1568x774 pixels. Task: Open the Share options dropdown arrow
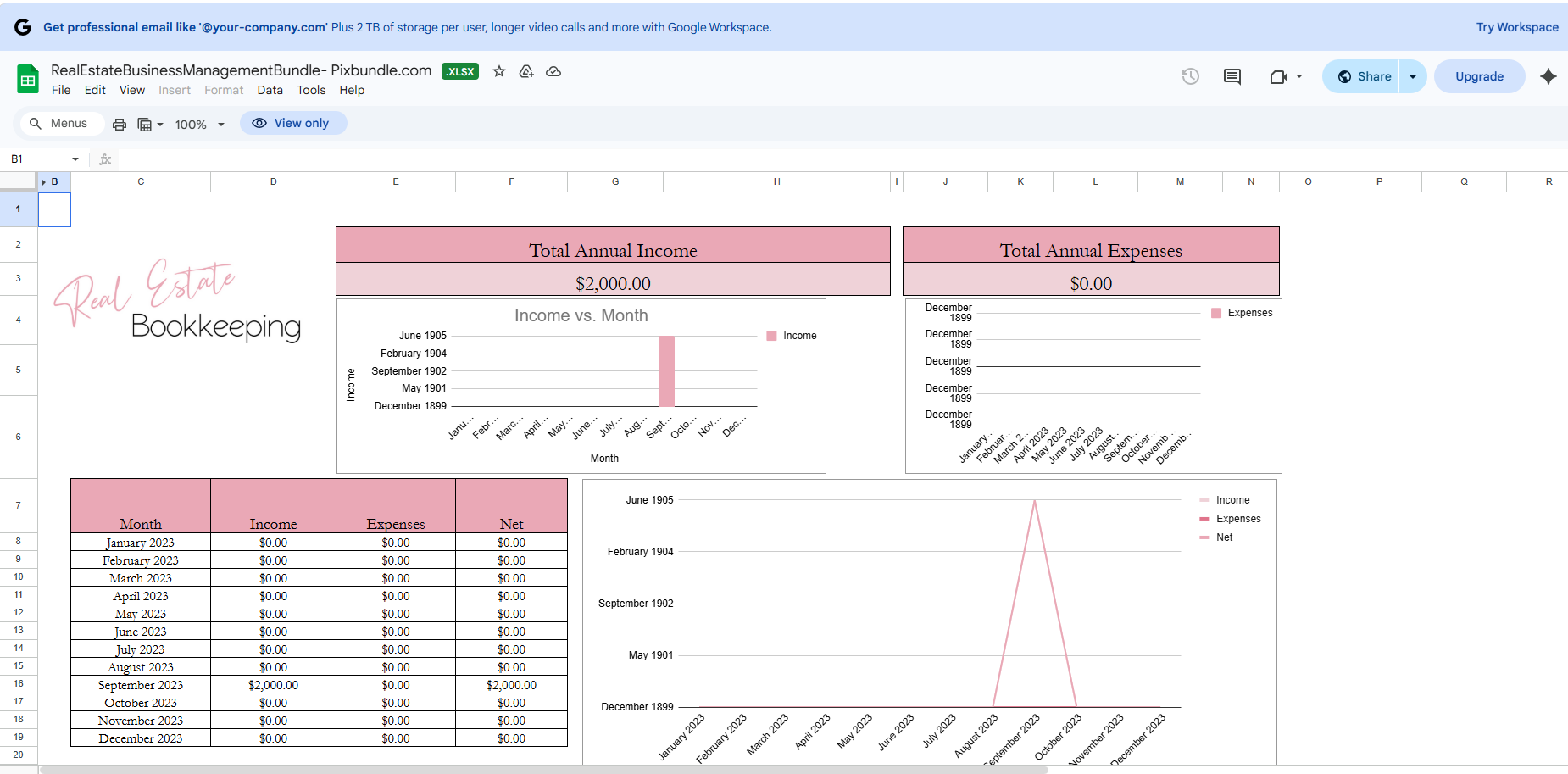tap(1413, 76)
